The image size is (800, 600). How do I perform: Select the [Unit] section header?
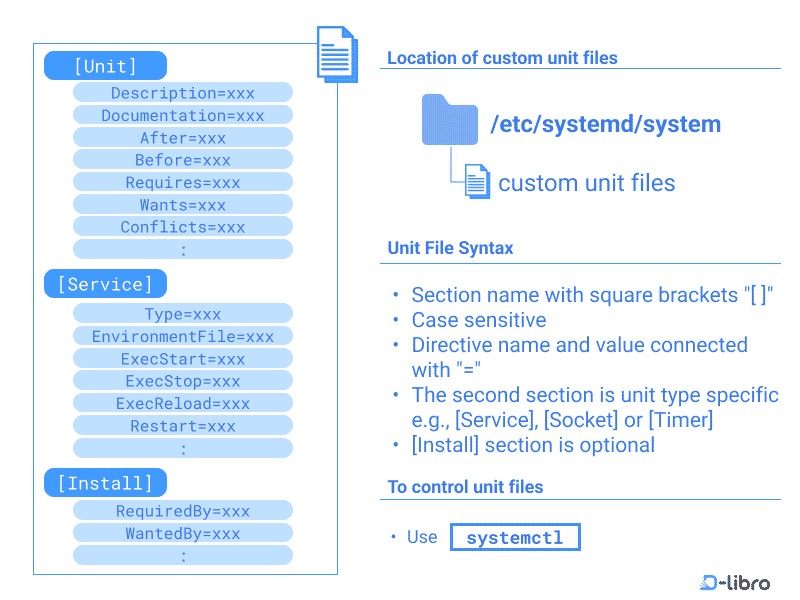point(105,65)
